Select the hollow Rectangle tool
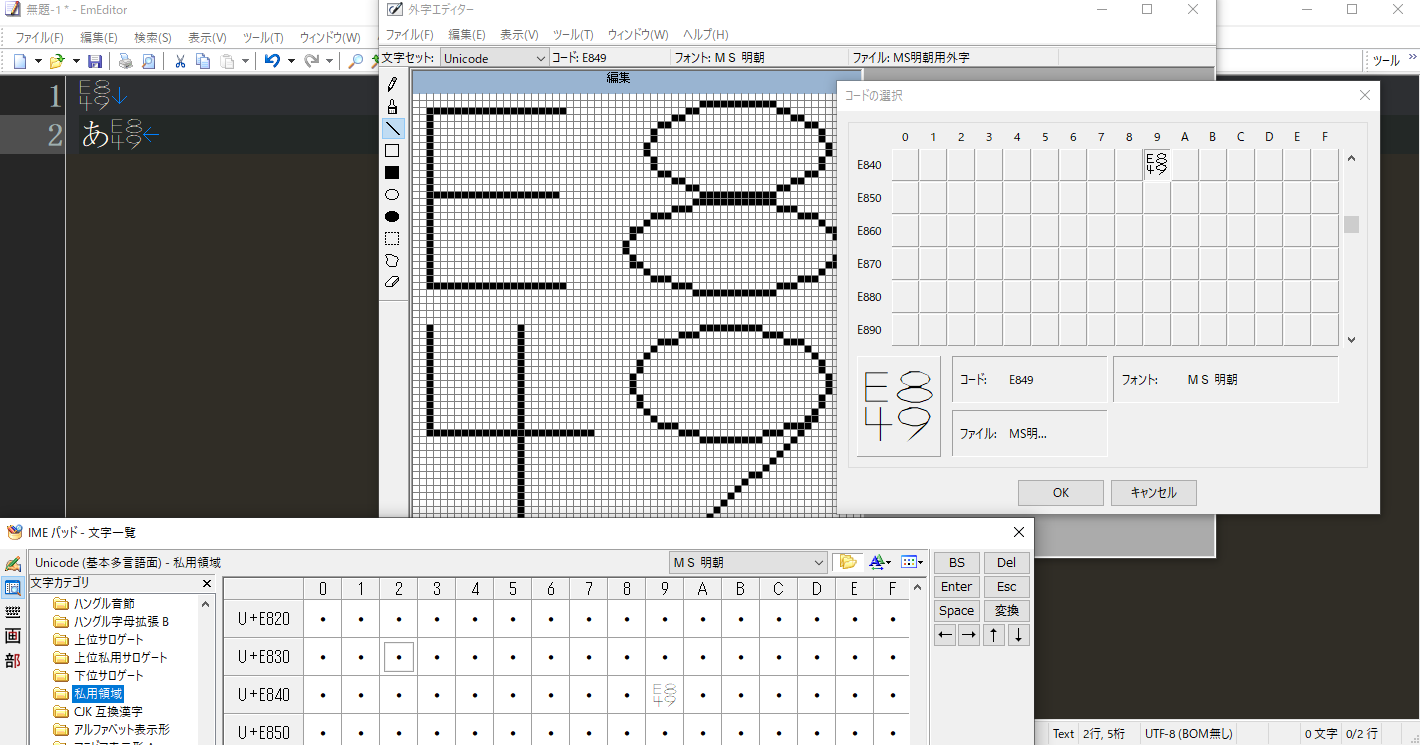Screen dimensions: 1420x745 (x=392, y=150)
